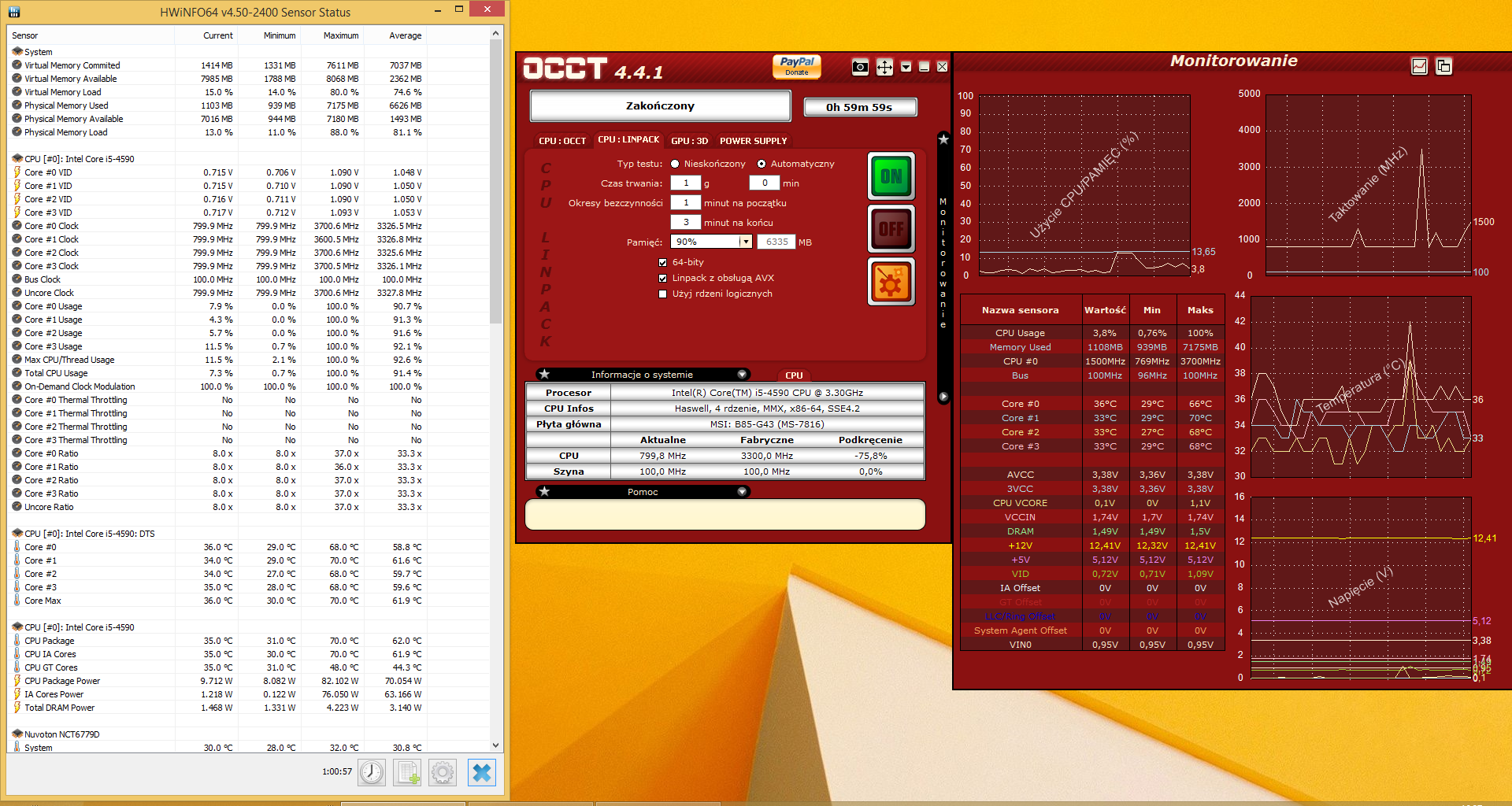The image size is (1512, 806).
Task: Start the test with the green ON button
Action: tap(891, 176)
